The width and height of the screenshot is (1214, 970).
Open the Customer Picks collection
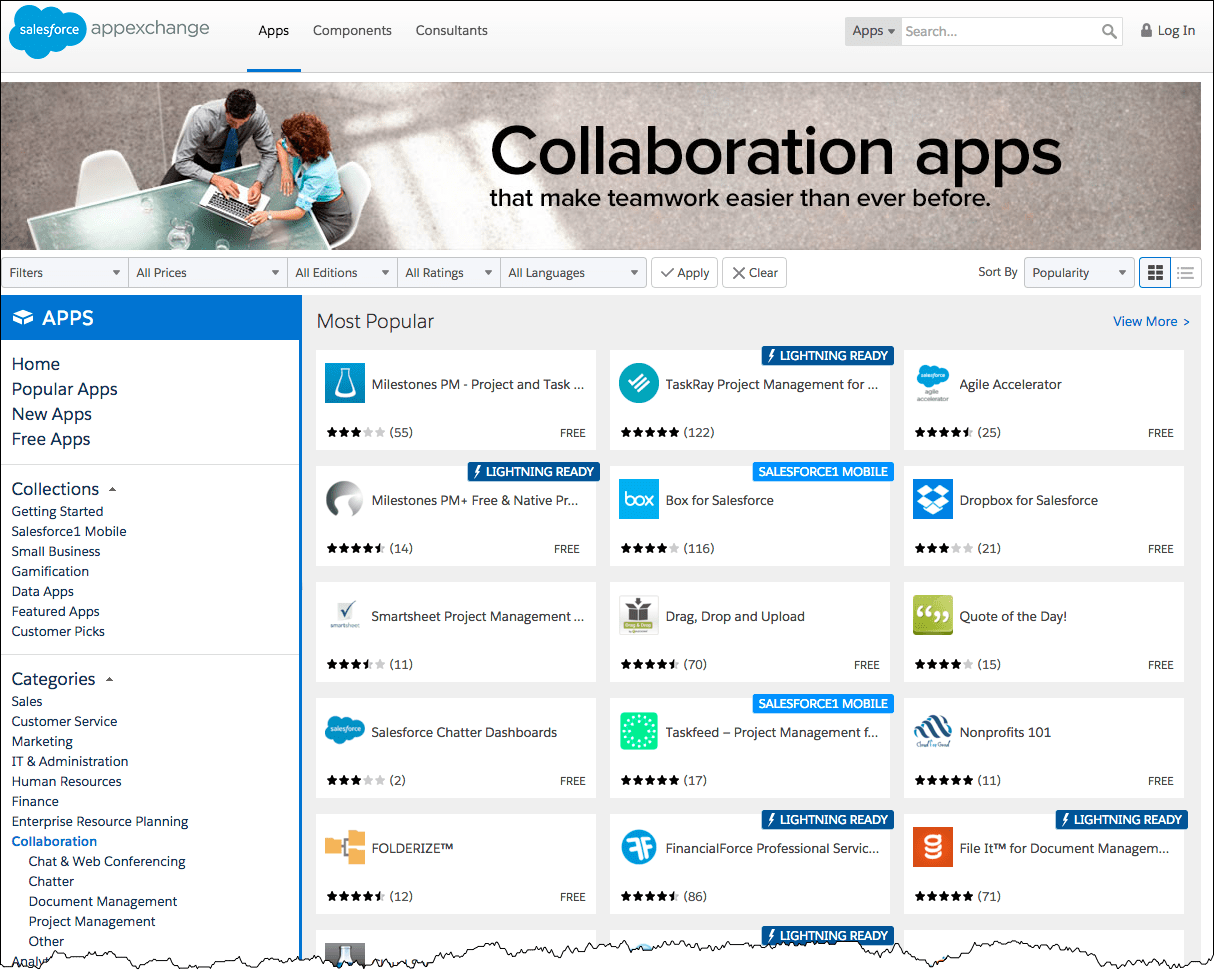(58, 631)
